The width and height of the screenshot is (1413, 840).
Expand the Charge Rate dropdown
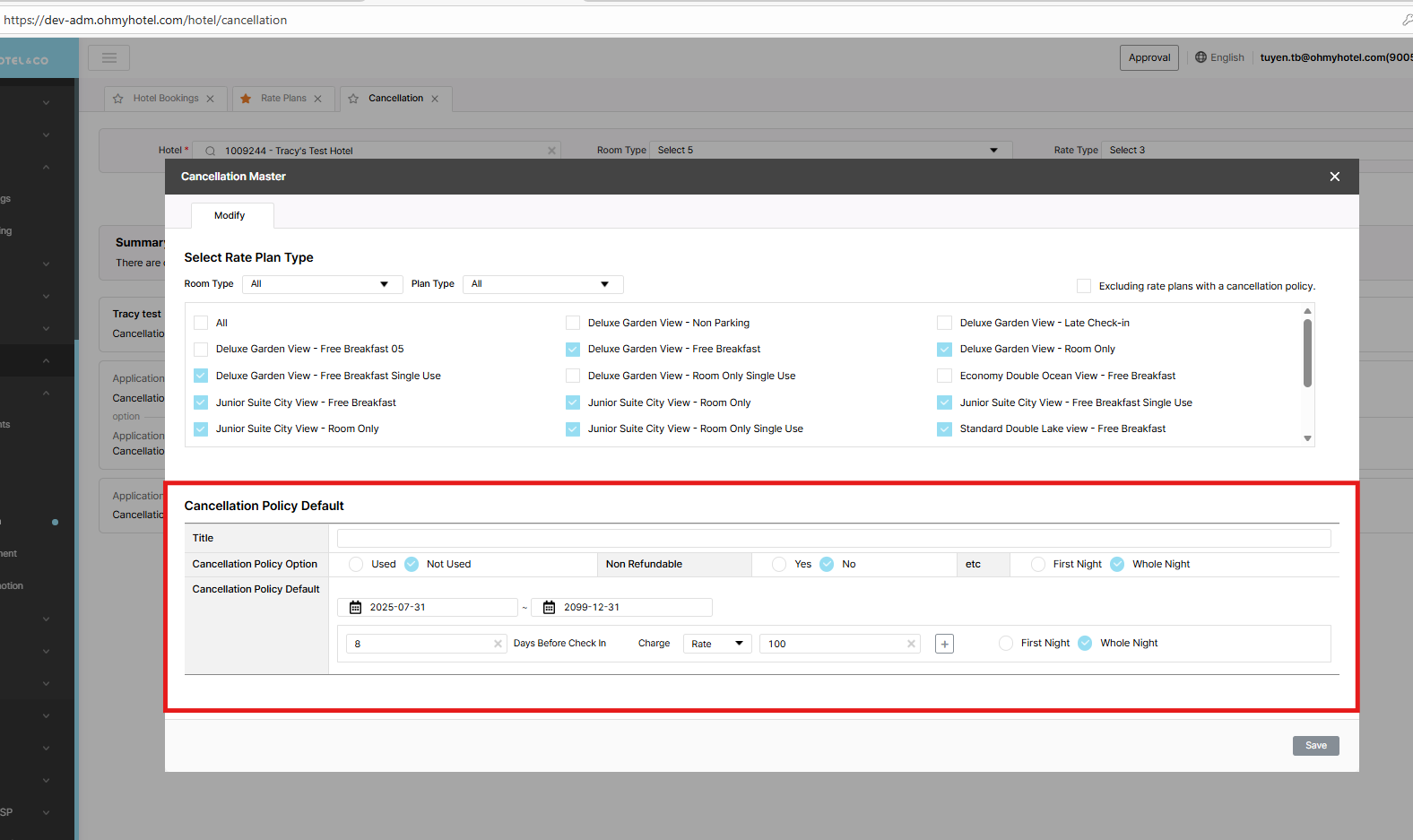(717, 644)
